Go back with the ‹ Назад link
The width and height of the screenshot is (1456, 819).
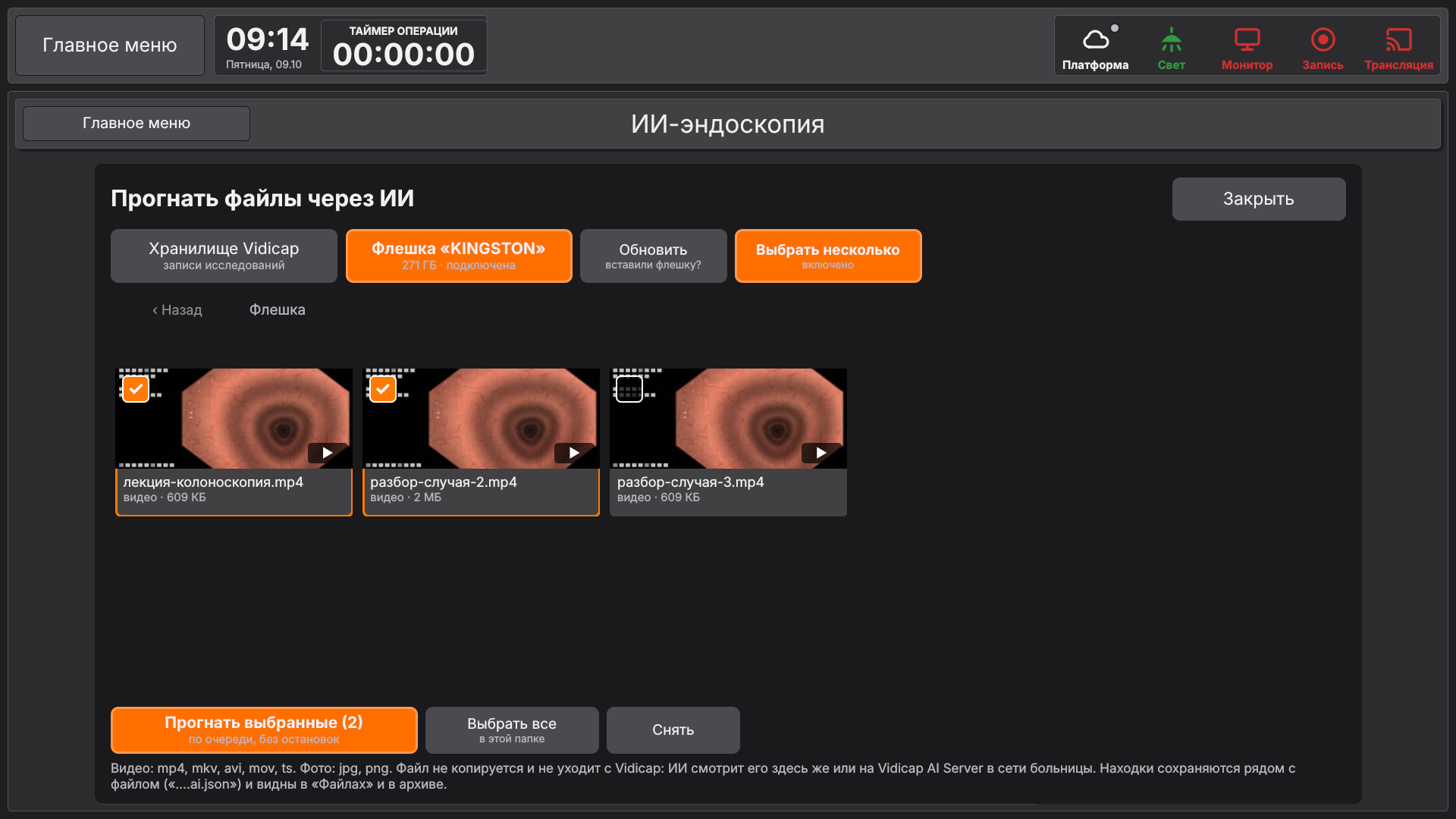[x=177, y=310]
